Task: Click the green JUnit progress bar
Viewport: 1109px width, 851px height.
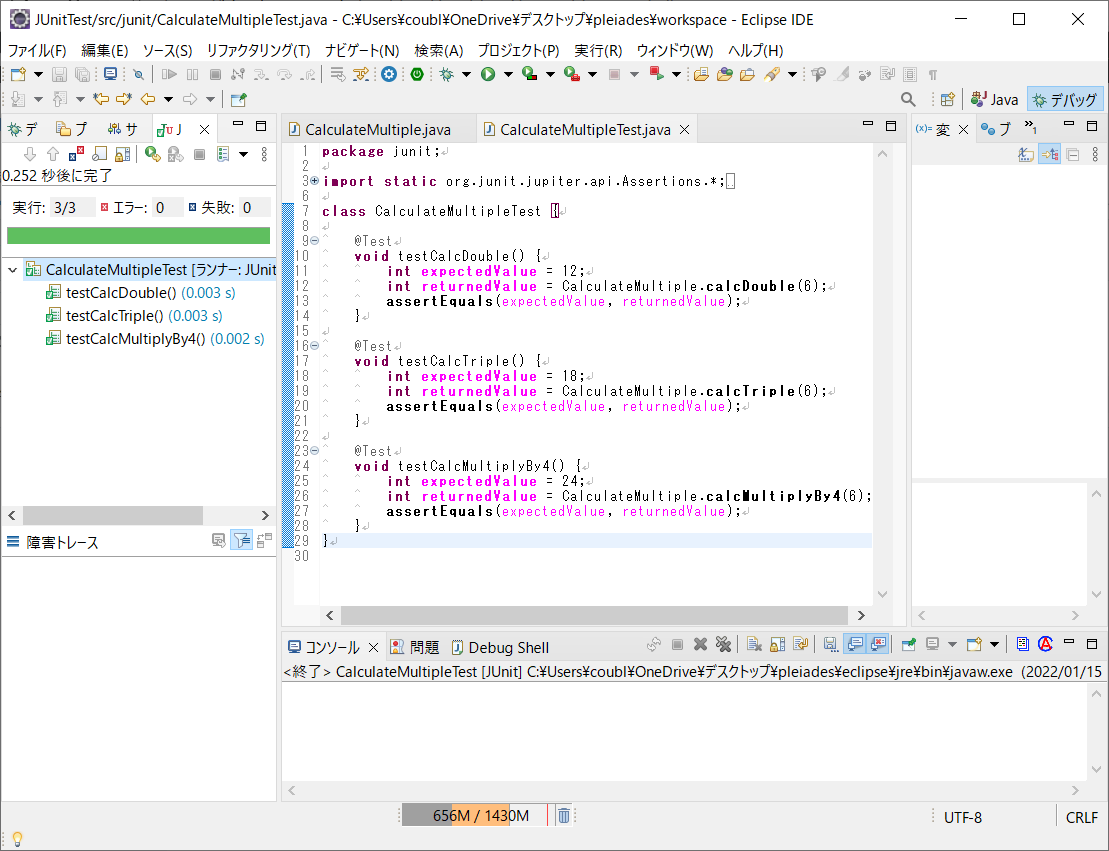Action: click(138, 236)
